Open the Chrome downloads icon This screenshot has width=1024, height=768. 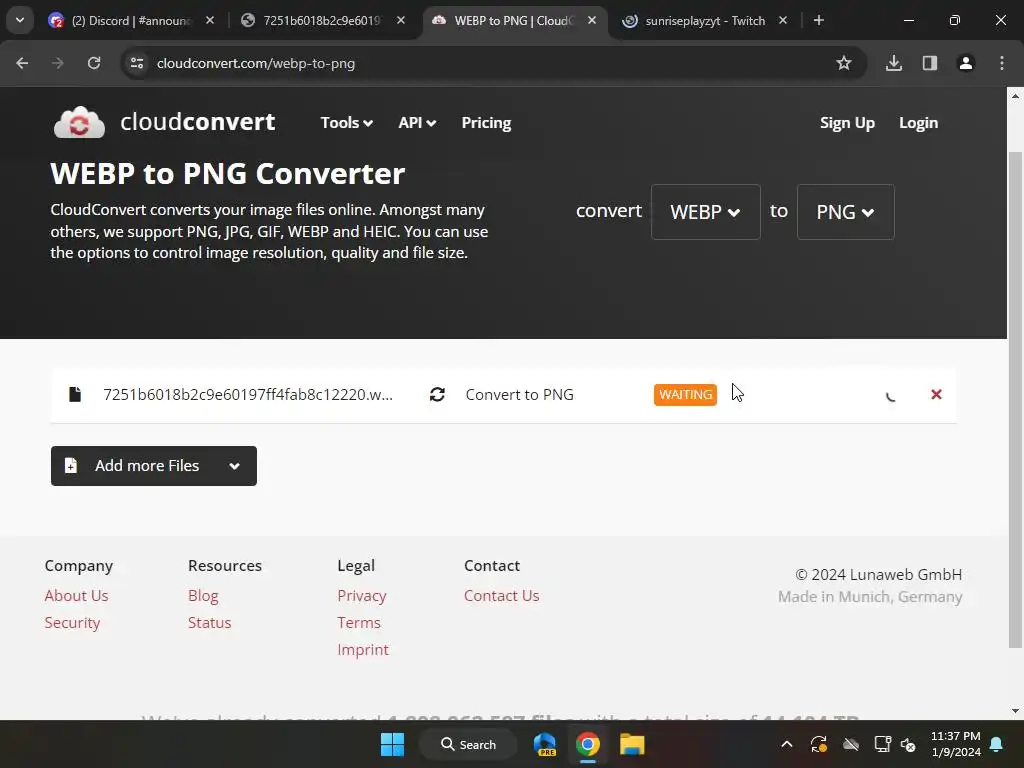click(x=894, y=63)
